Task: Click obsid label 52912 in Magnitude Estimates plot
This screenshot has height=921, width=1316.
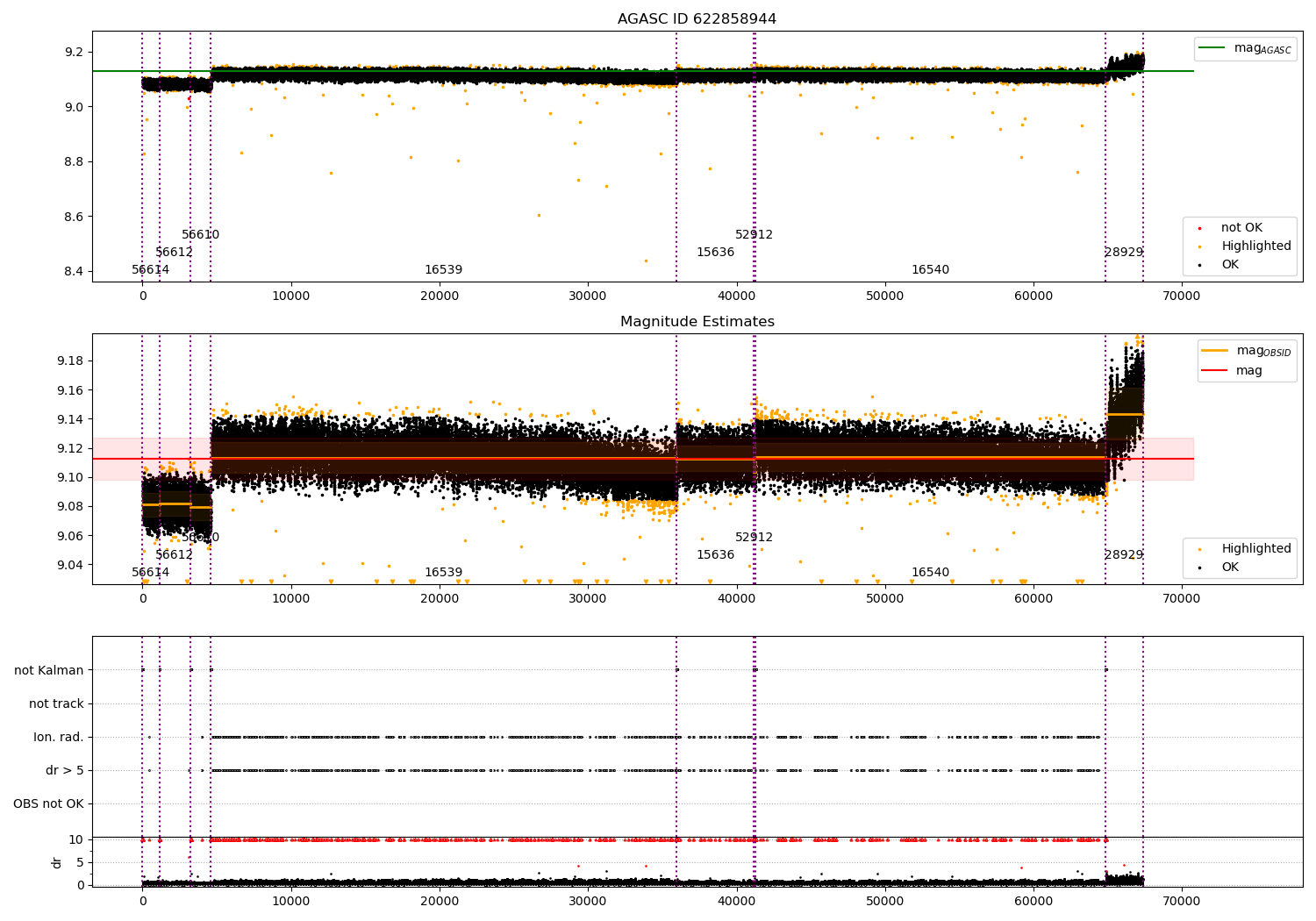Action: click(x=755, y=538)
